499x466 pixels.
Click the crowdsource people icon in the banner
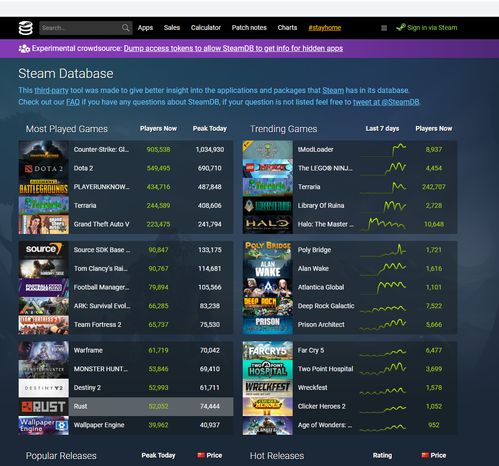24,49
